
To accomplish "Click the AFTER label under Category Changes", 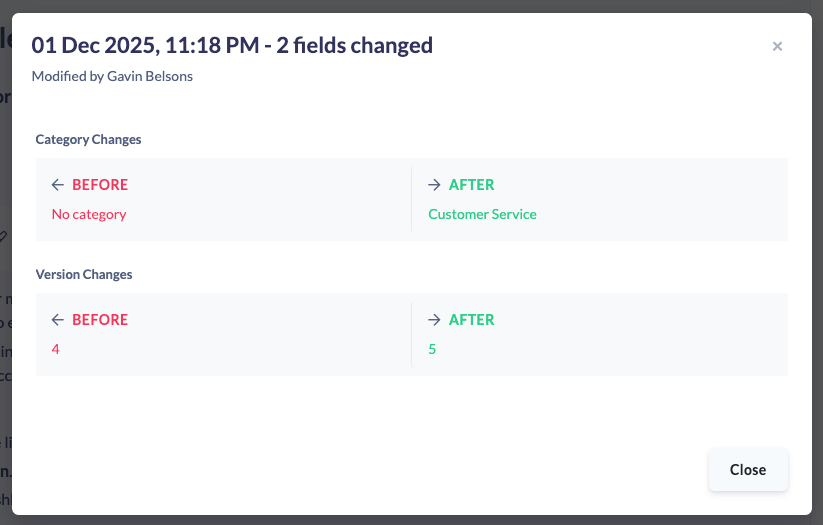I will [471, 185].
